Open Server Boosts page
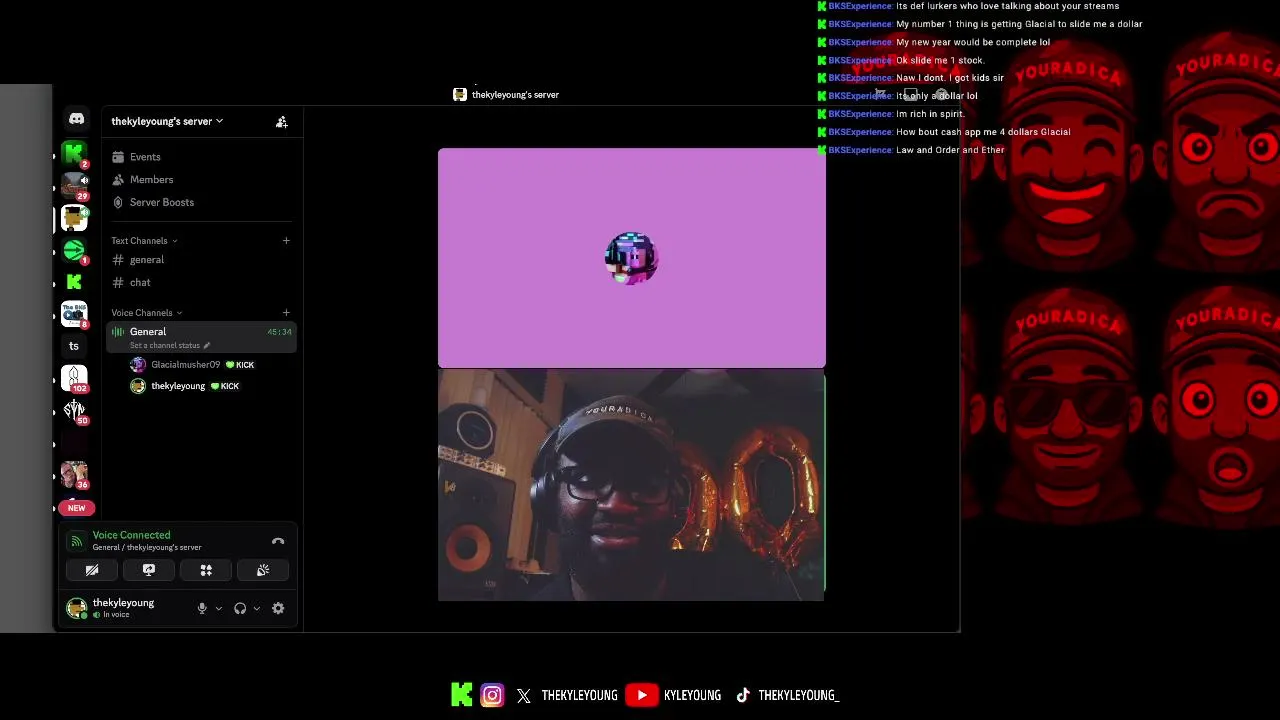The height and width of the screenshot is (720, 1280). [161, 202]
